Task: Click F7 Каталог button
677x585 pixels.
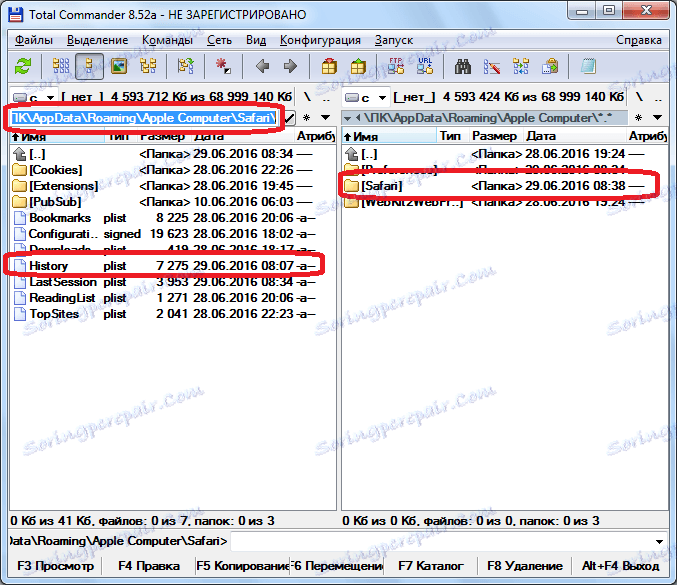Action: coord(430,566)
